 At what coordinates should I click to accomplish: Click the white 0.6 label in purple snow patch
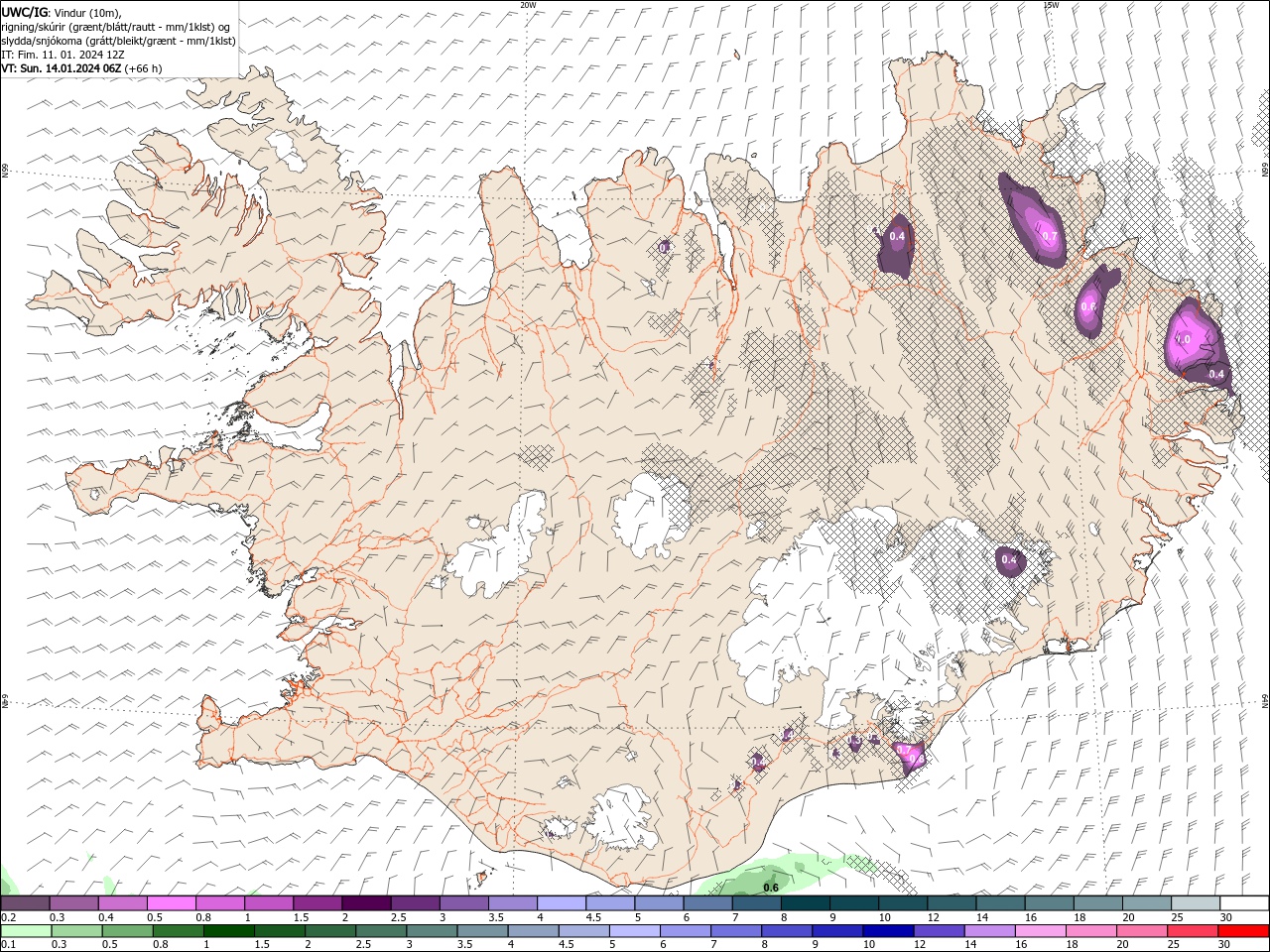(x=1088, y=306)
